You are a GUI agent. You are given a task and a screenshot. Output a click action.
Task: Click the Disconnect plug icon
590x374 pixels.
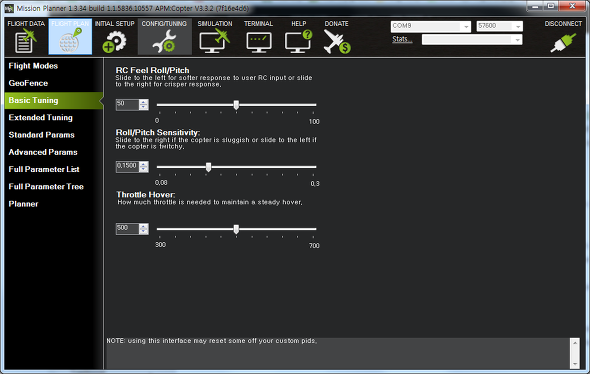point(563,42)
